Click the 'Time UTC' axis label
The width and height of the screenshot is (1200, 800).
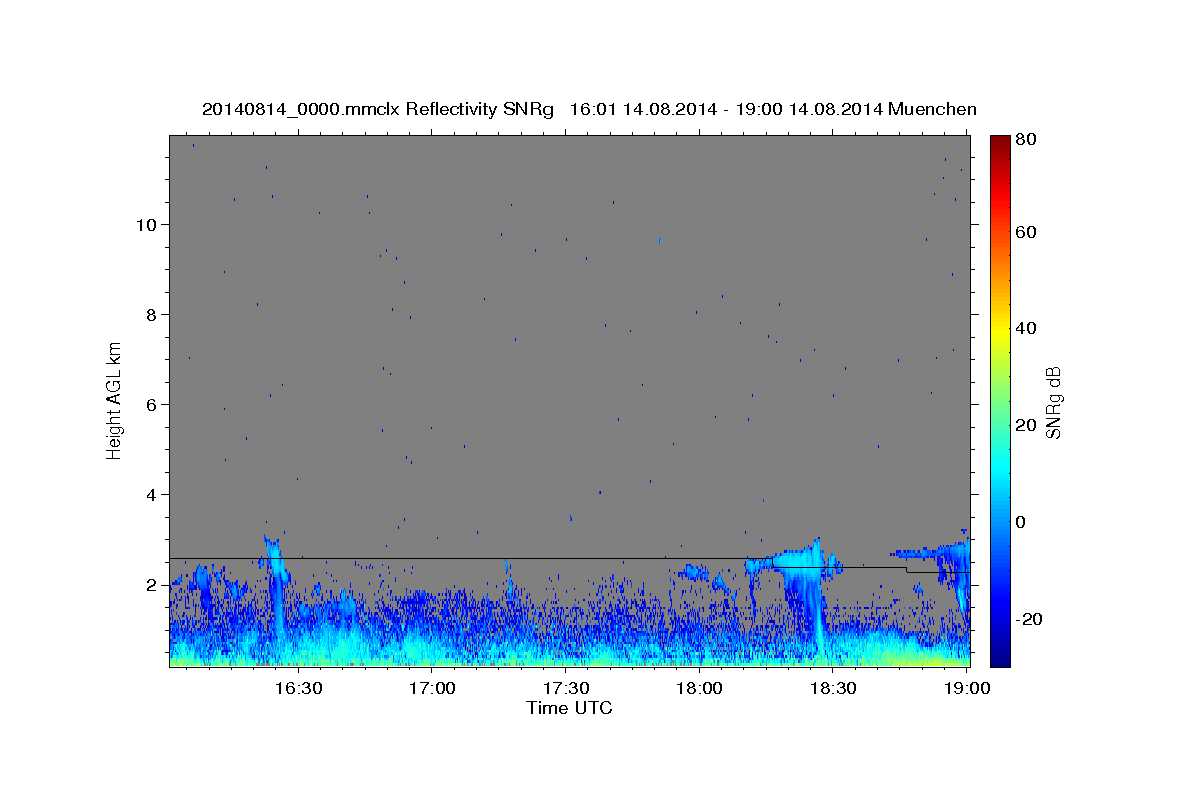(x=569, y=708)
